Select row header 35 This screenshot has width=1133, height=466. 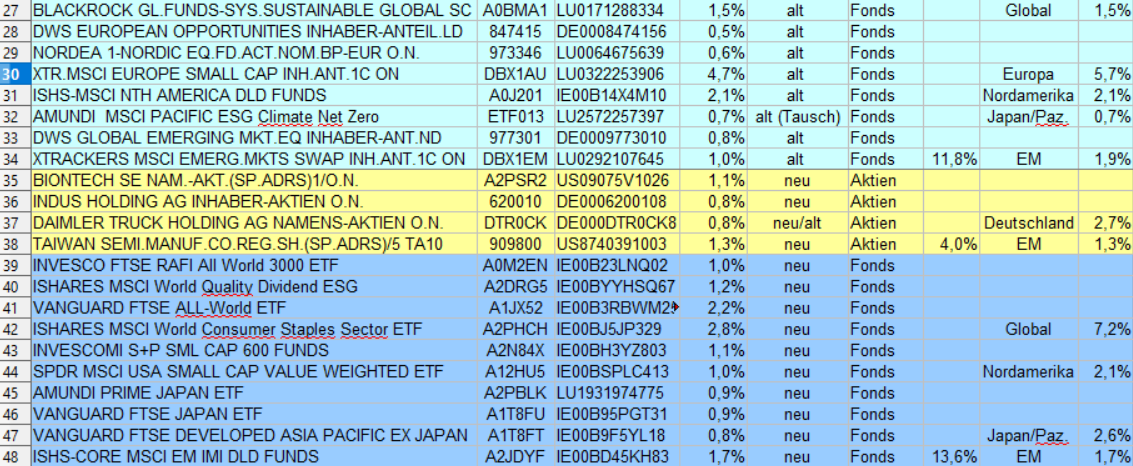14,181
